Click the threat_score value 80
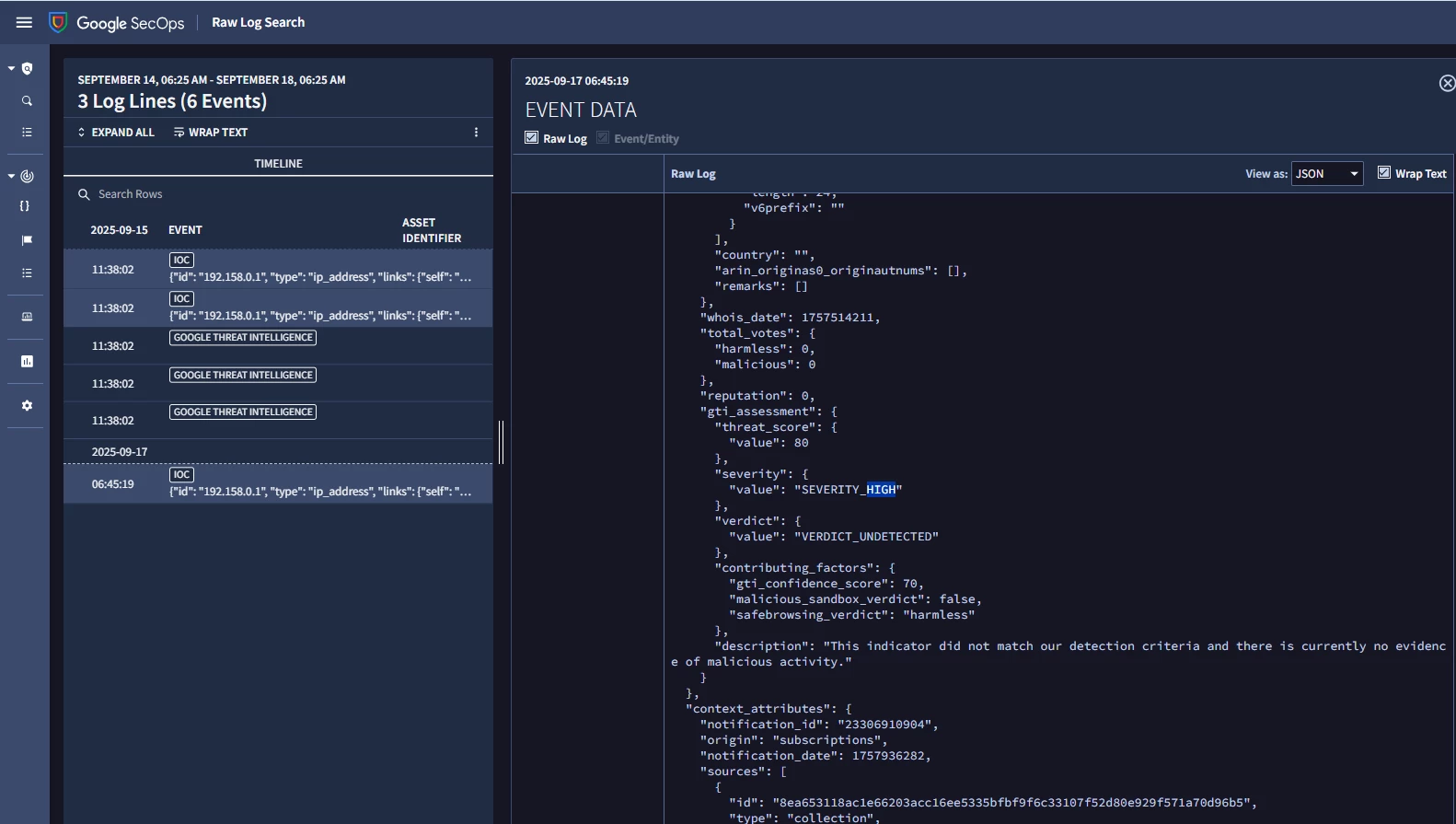This screenshot has width=1456, height=824. pos(802,443)
